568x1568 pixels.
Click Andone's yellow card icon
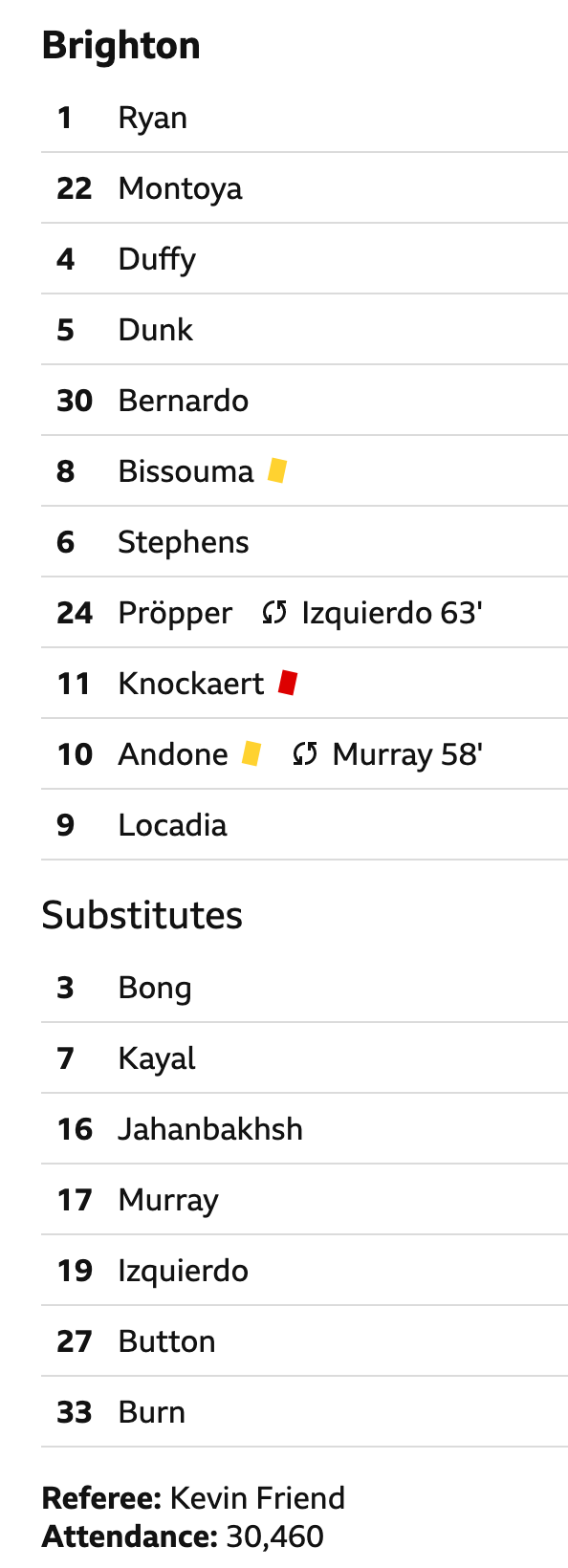(251, 753)
